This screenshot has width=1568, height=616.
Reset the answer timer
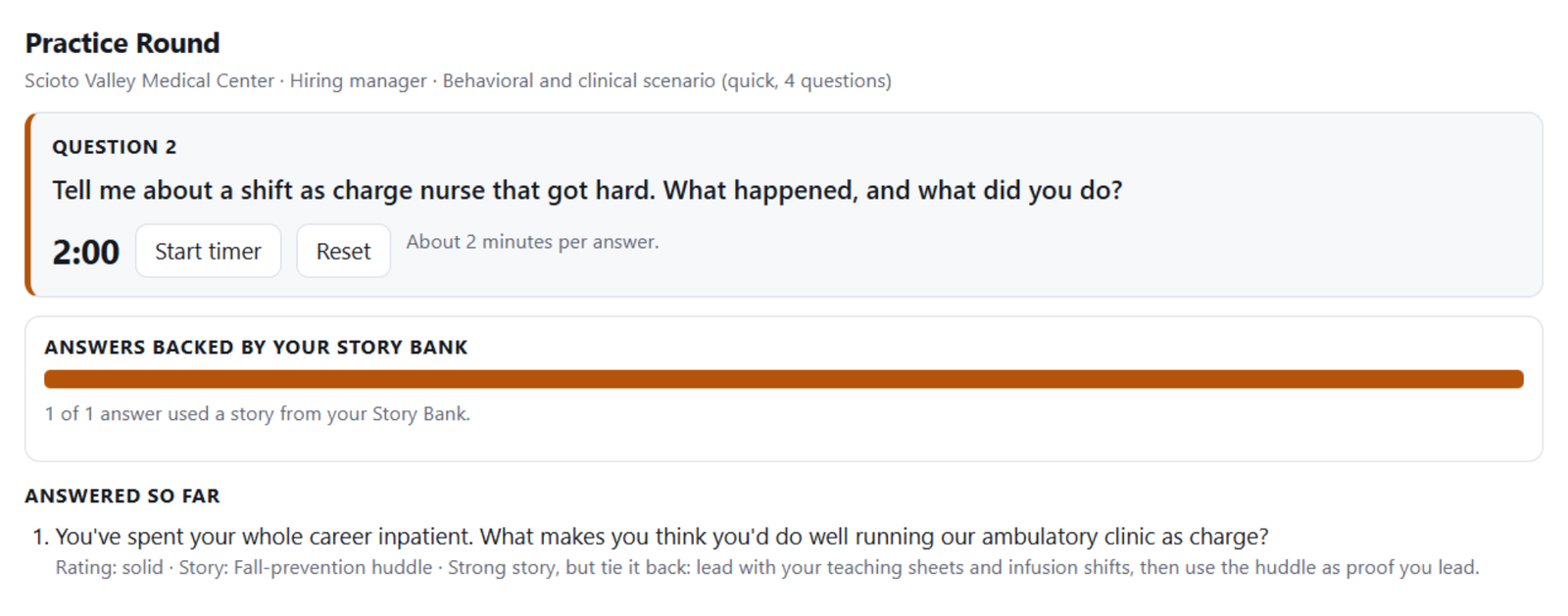click(343, 251)
